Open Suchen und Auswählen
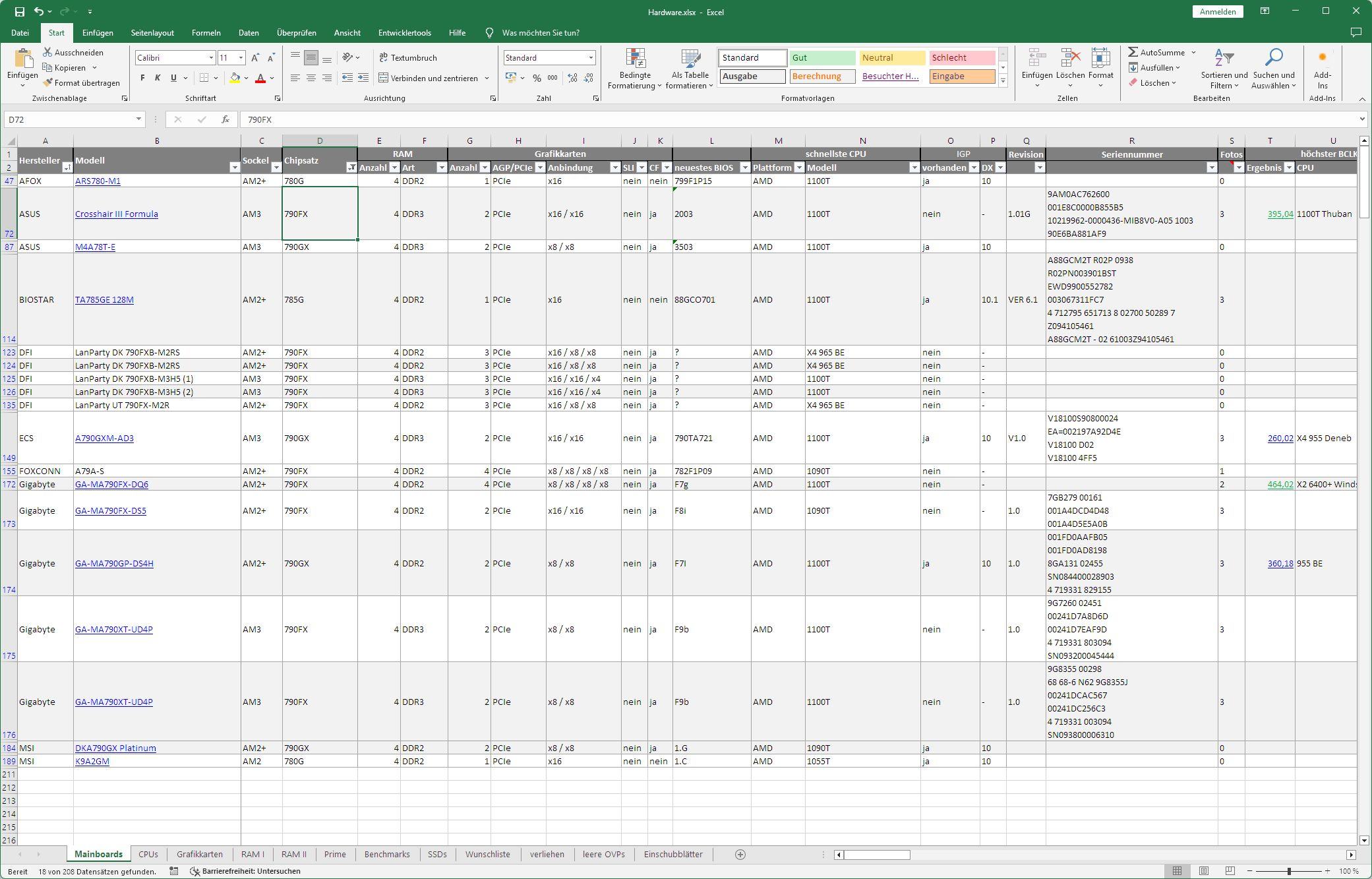The width and height of the screenshot is (1372, 879). point(1274,69)
